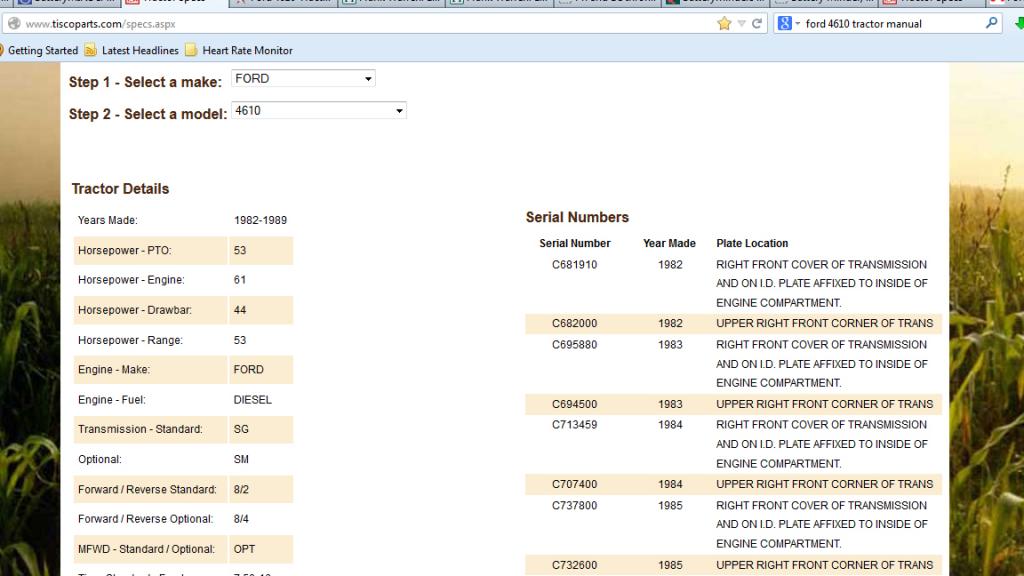Click the Engine - Fuel label

click(x=112, y=400)
